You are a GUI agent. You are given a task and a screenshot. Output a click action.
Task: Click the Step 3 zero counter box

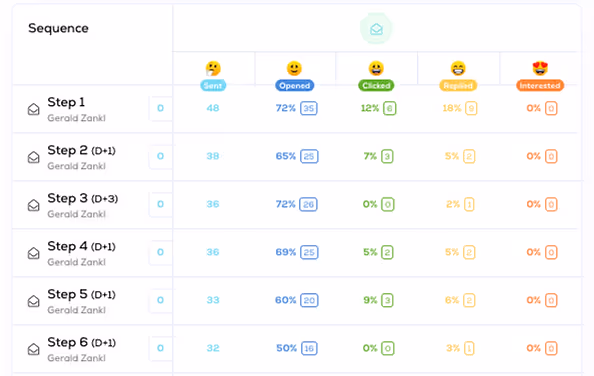click(161, 204)
